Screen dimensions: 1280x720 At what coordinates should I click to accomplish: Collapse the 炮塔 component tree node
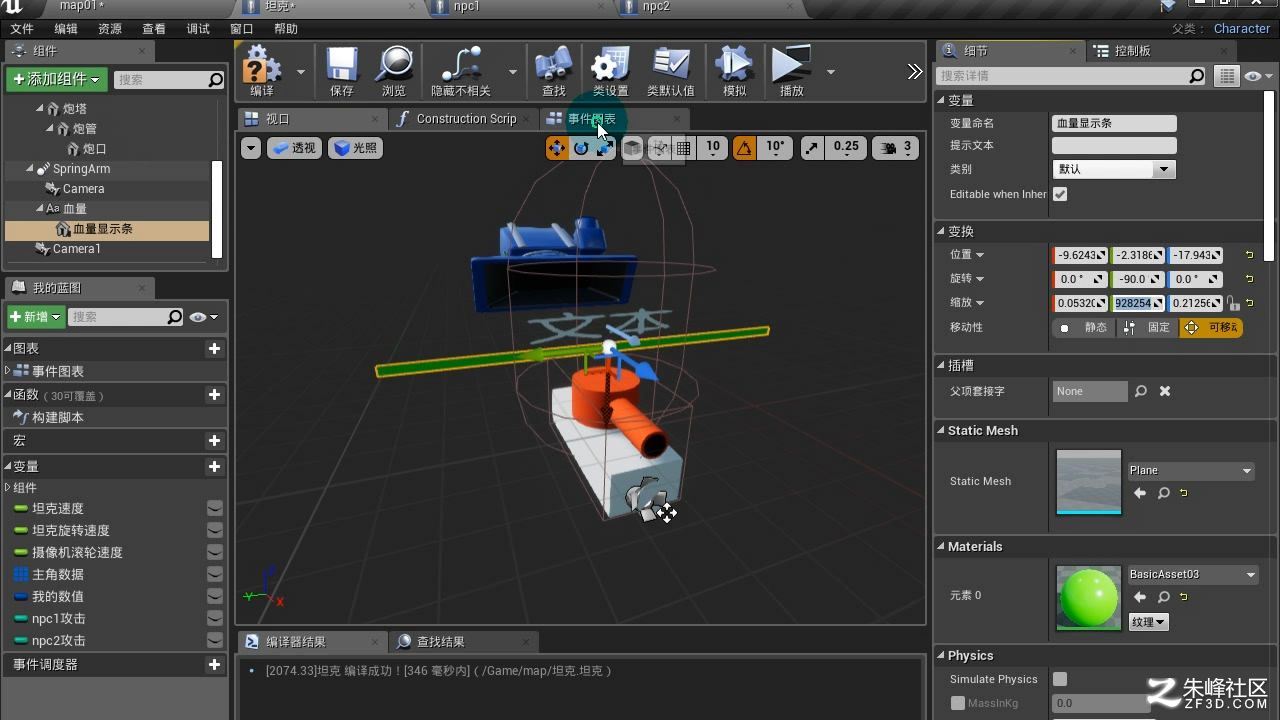40,109
